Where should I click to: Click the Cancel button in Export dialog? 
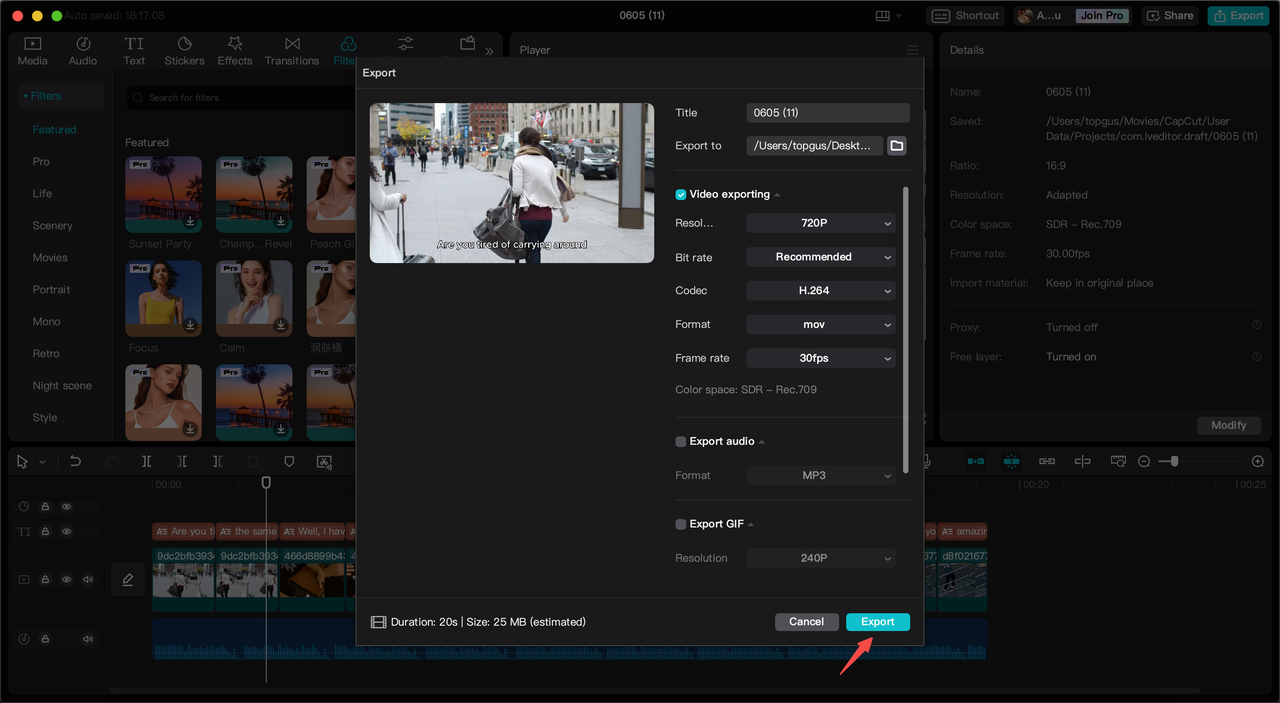pos(806,622)
